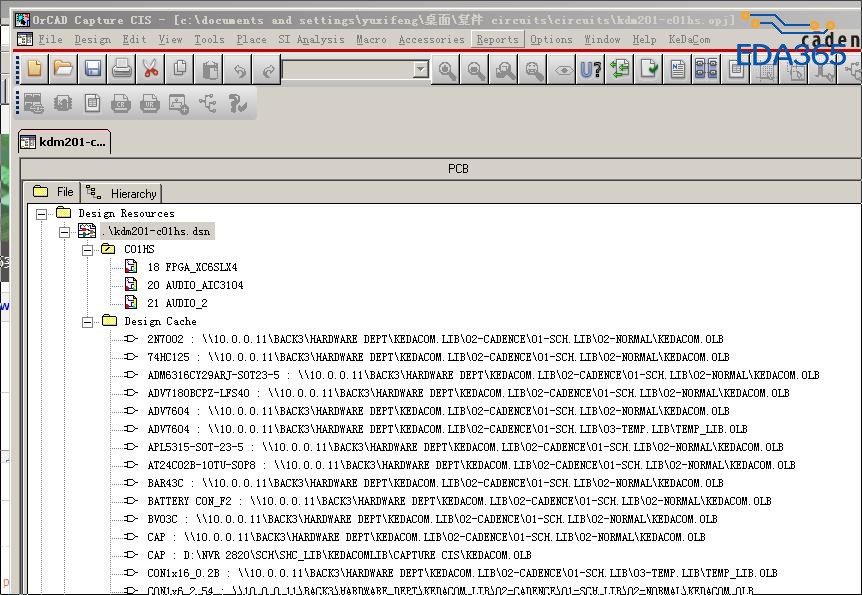
Task: Undo the last action via toolbar
Action: (239, 69)
